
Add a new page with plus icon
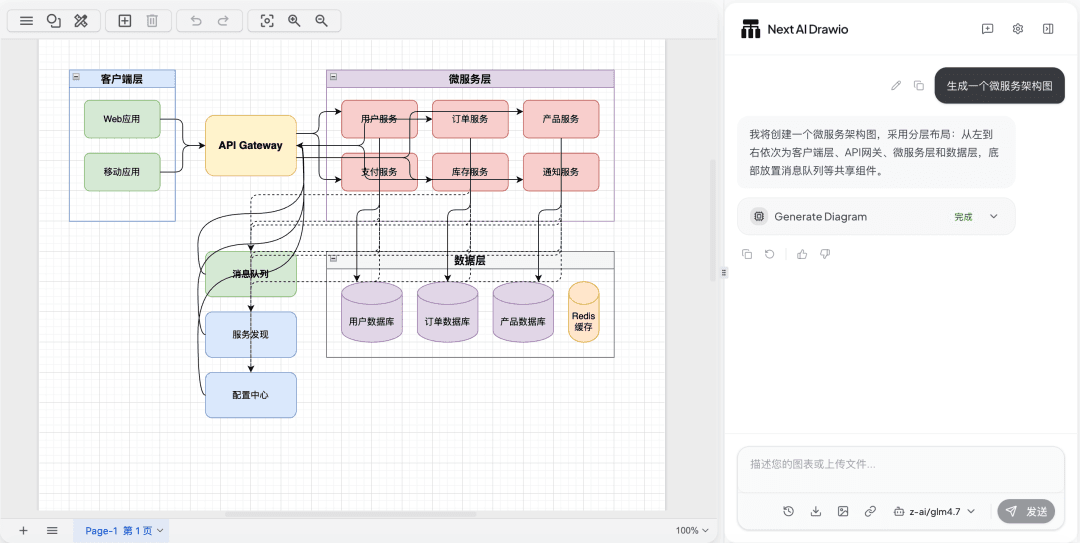(x=23, y=531)
